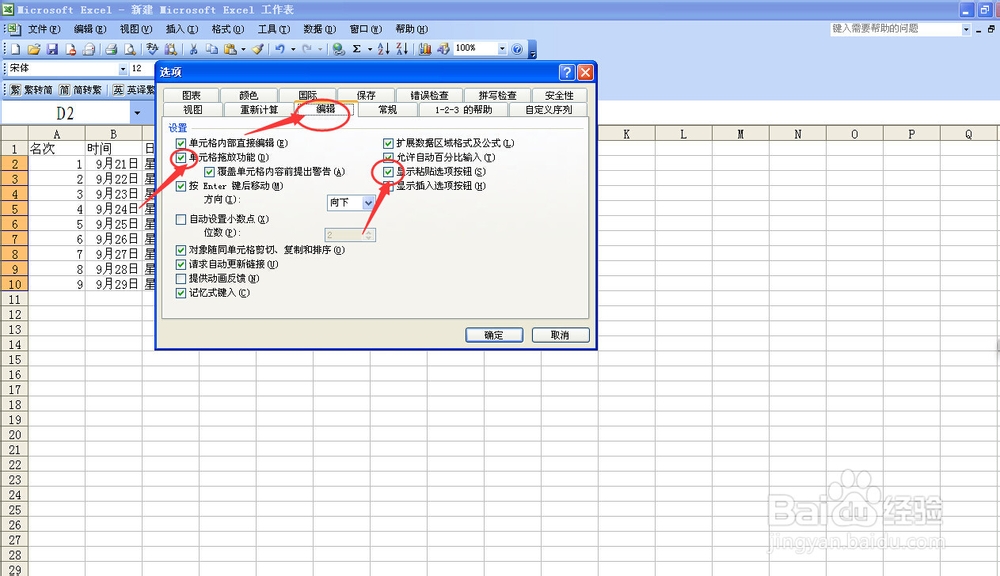Screen dimensions: 1000x576
Task: Click the 英译繁 translation button
Action: [133, 90]
